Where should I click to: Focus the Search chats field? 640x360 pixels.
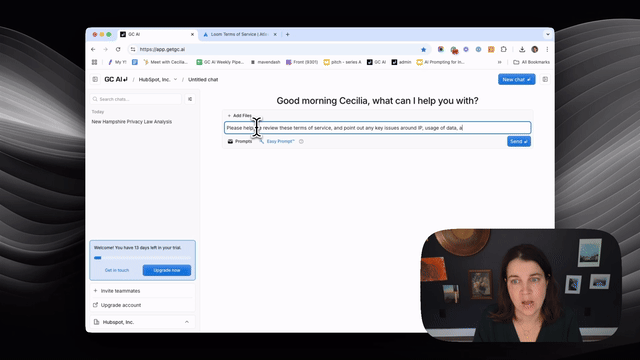[x=136, y=99]
